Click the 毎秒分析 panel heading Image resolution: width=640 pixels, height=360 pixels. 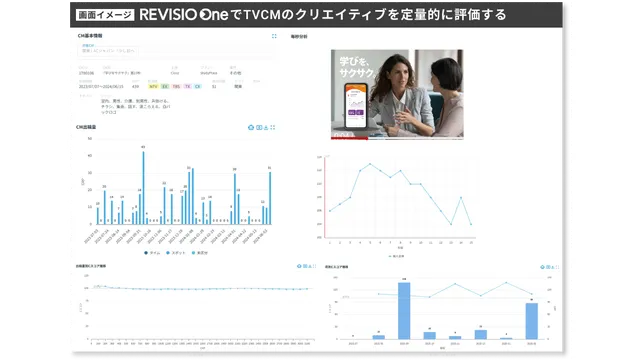[299, 37]
